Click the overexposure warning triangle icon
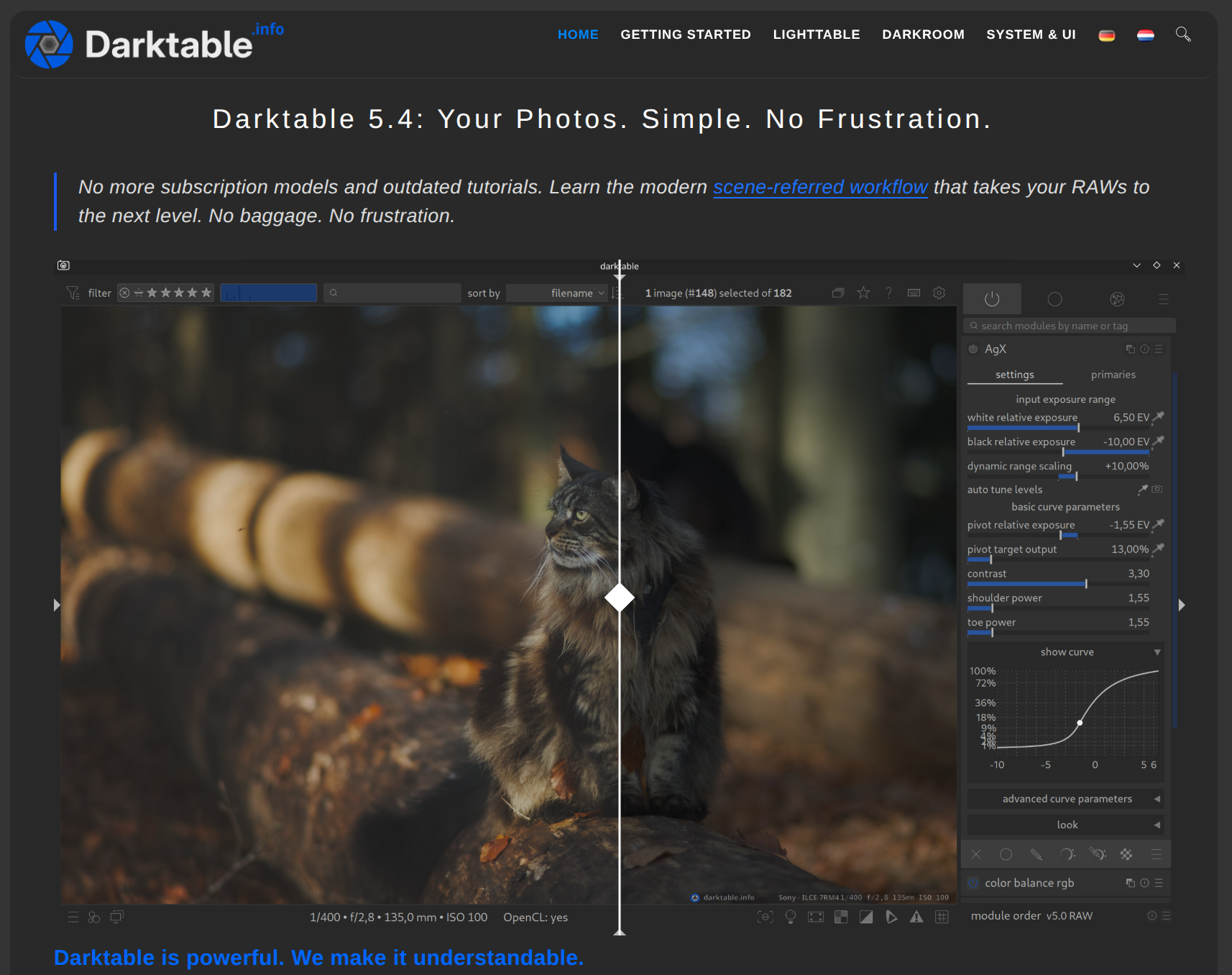 [x=916, y=917]
